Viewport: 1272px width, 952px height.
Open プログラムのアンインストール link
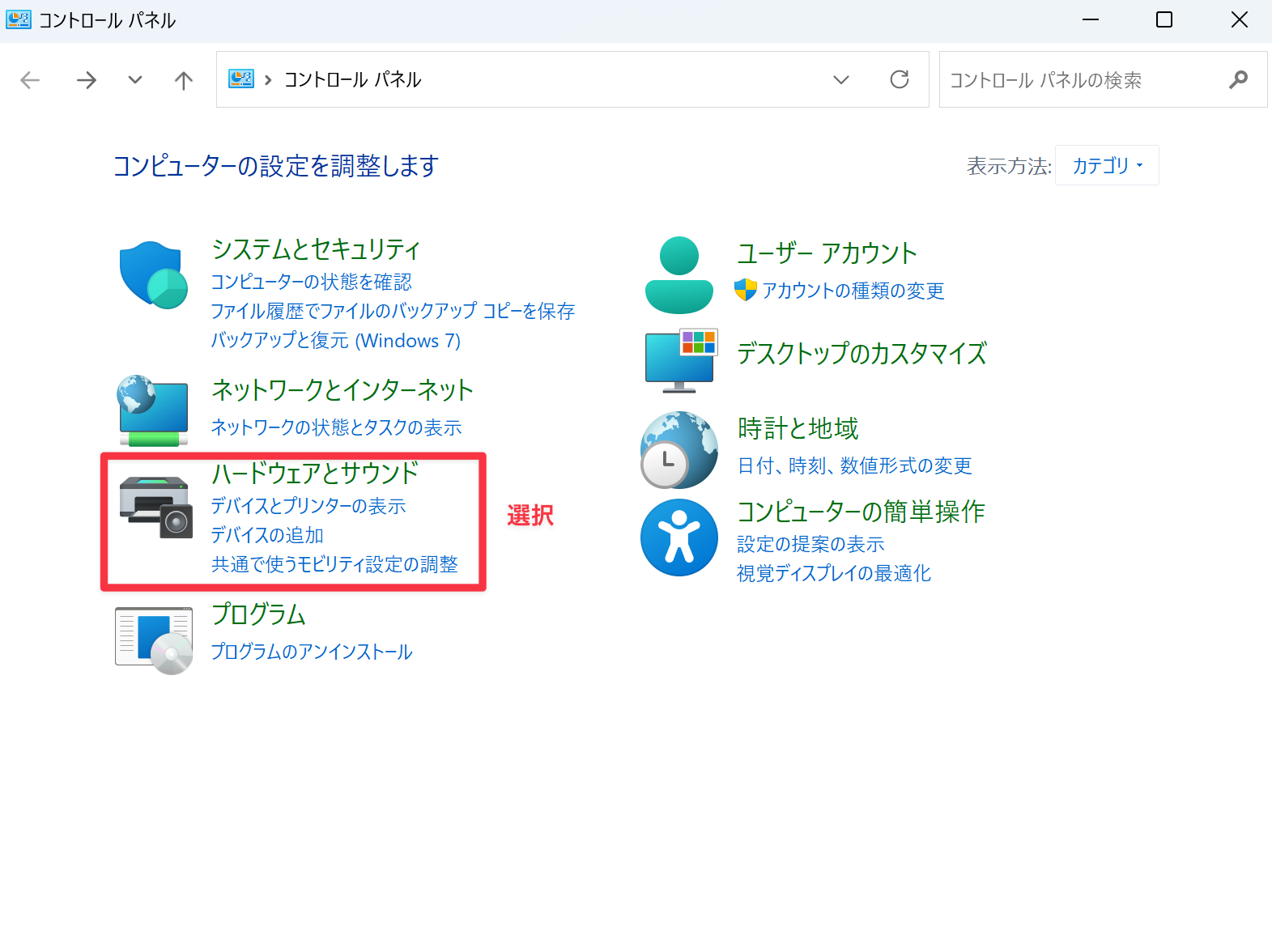(312, 652)
